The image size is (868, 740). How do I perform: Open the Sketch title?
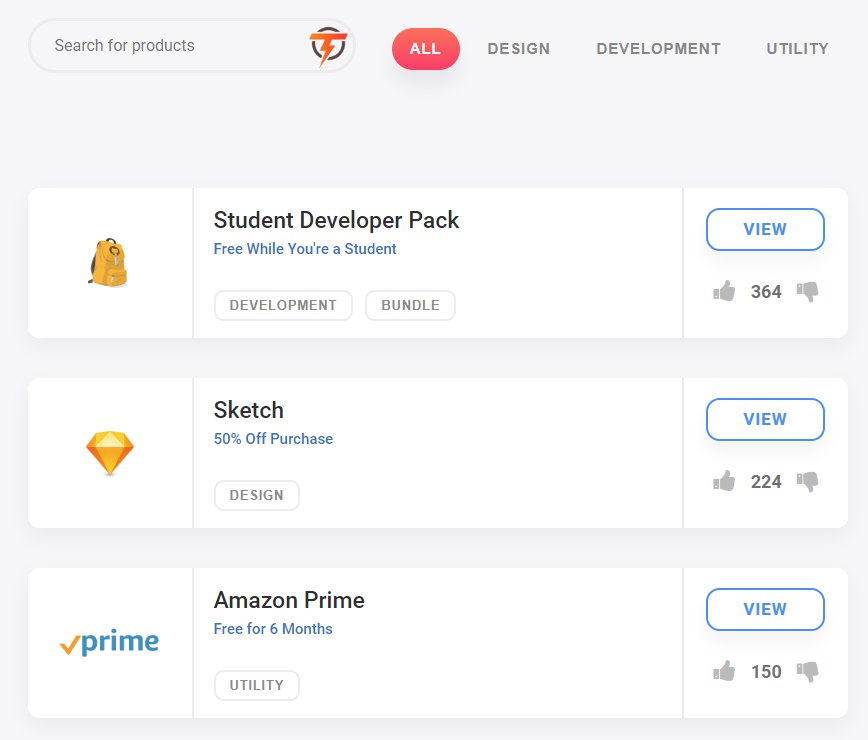point(249,410)
